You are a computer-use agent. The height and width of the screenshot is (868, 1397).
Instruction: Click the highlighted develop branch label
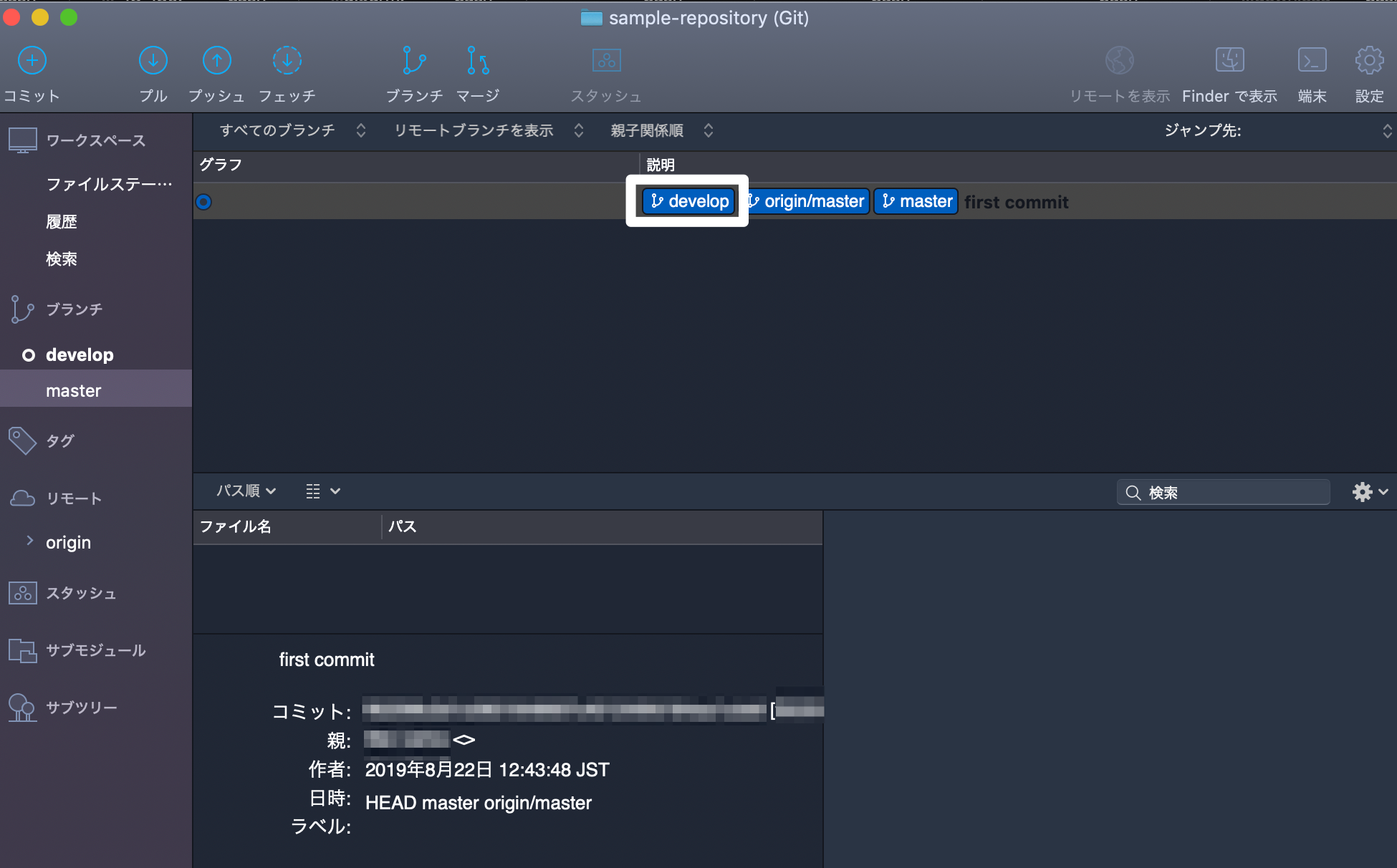pyautogui.click(x=687, y=201)
